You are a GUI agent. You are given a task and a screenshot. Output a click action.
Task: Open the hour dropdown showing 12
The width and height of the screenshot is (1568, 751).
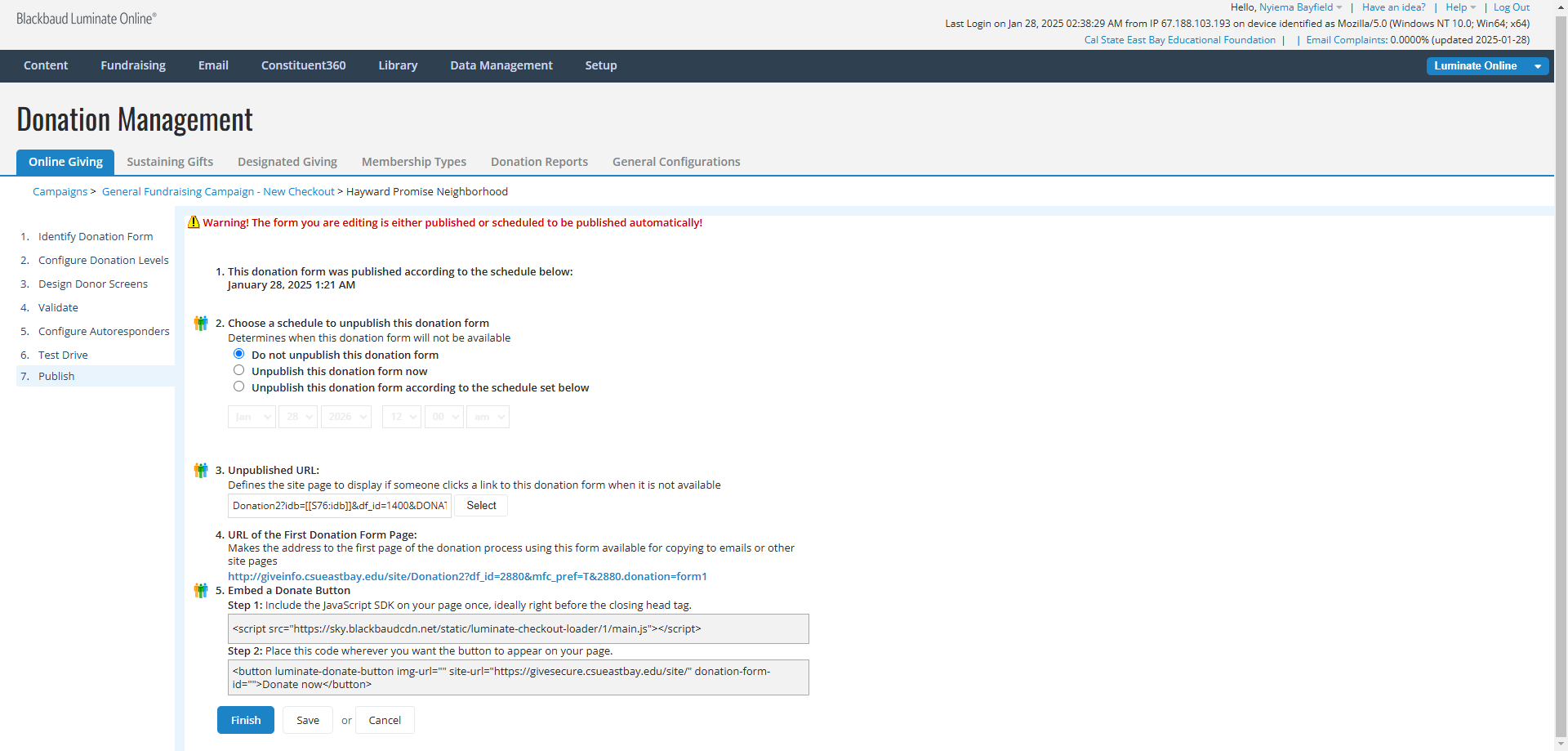click(x=402, y=417)
